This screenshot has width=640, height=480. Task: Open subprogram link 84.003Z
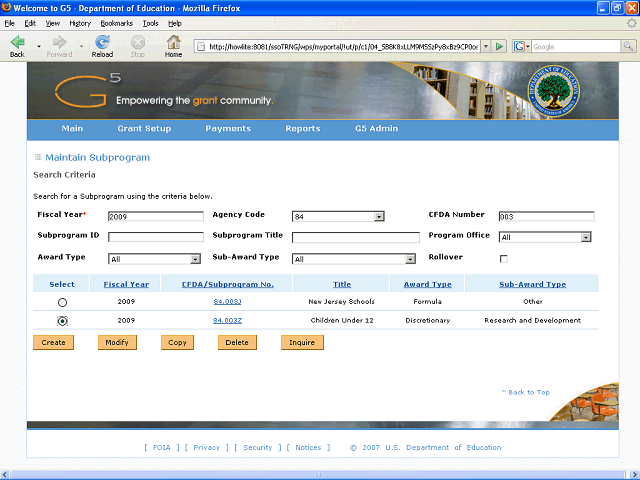point(227,320)
